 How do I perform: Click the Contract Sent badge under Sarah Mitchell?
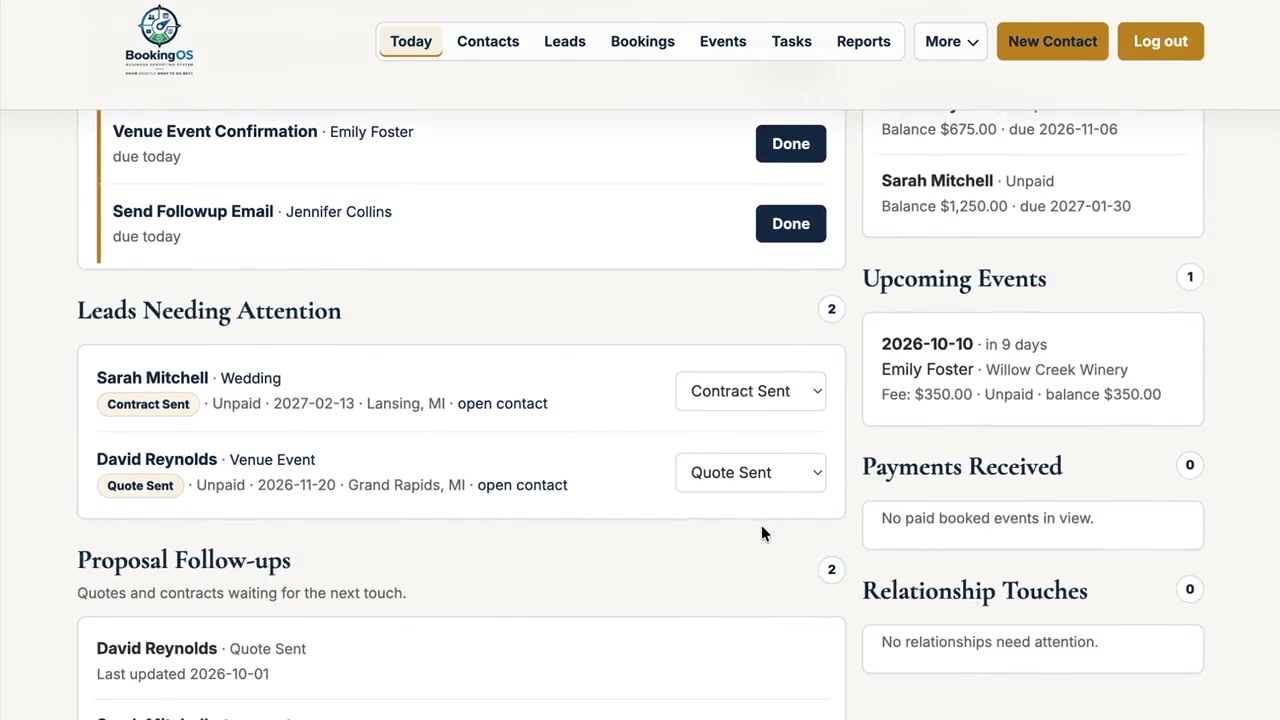[148, 404]
